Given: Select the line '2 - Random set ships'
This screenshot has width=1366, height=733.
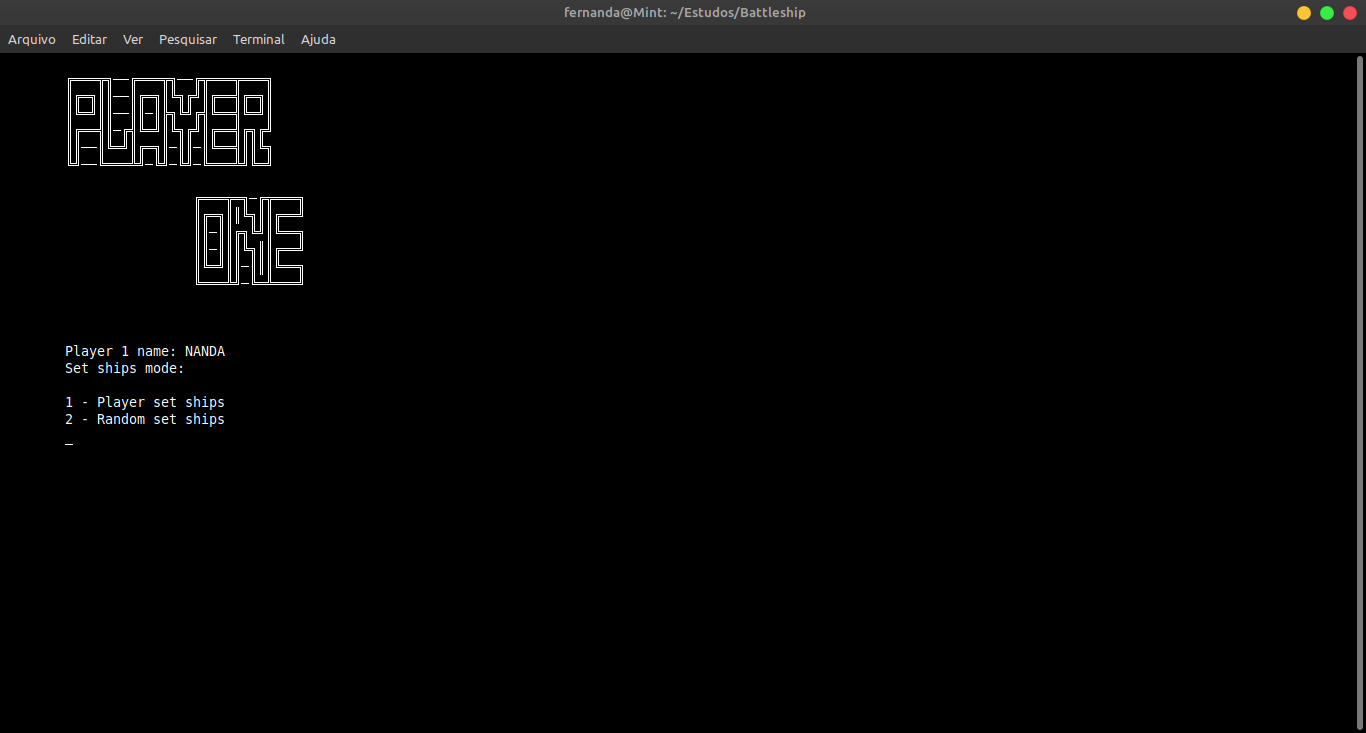Looking at the screenshot, I should click(144, 419).
